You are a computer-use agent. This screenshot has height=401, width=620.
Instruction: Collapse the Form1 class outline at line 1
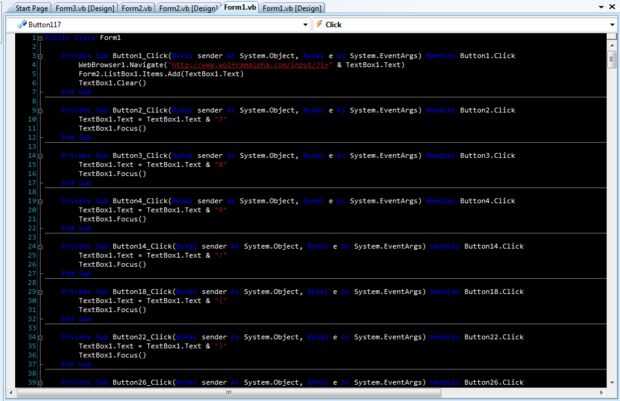point(40,38)
